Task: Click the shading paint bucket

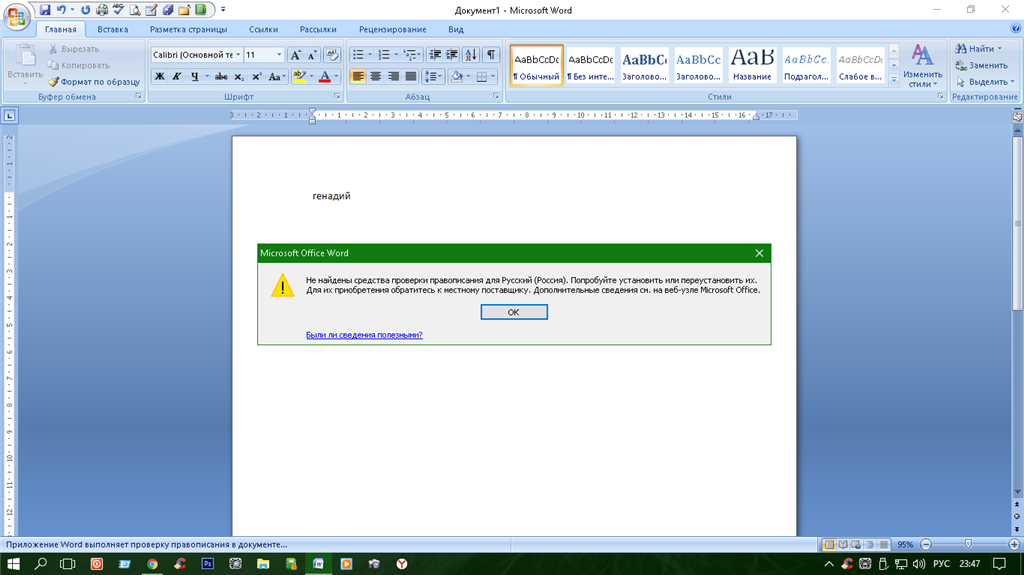Action: [x=456, y=76]
